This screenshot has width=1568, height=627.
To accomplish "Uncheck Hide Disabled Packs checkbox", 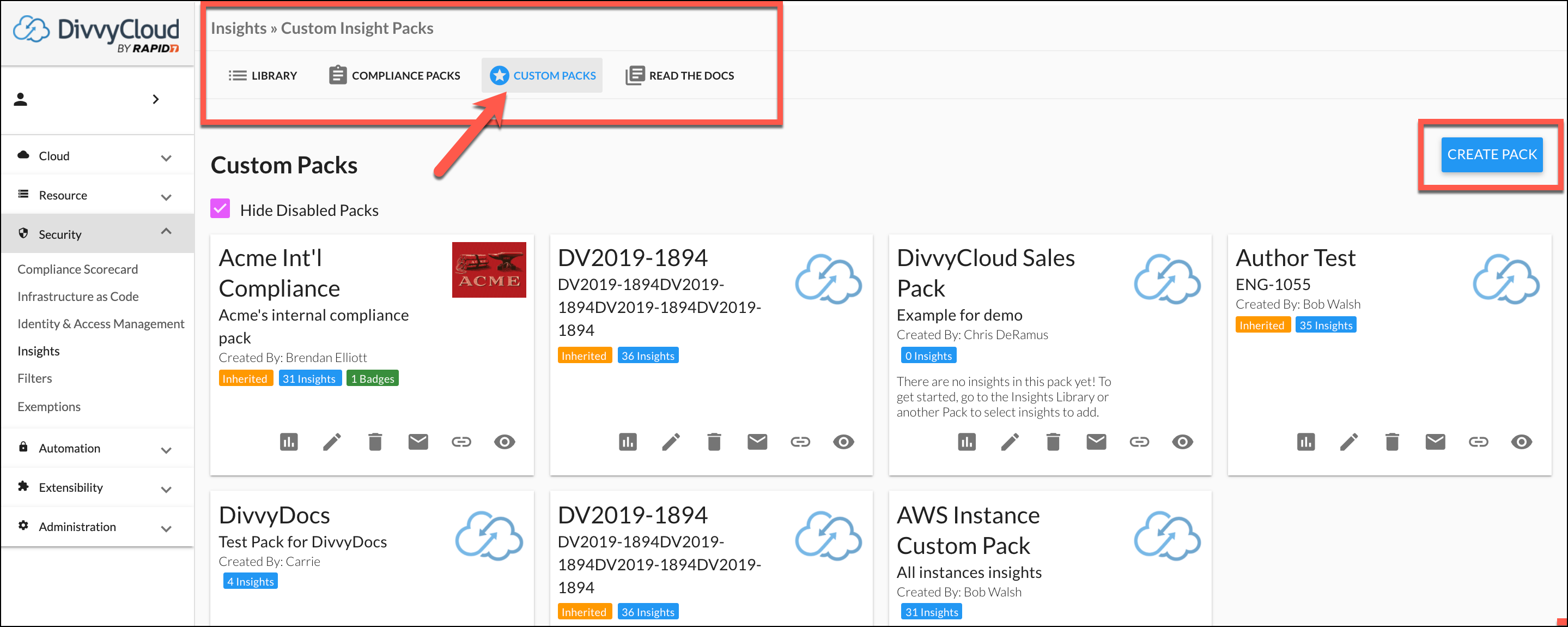I will point(220,208).
